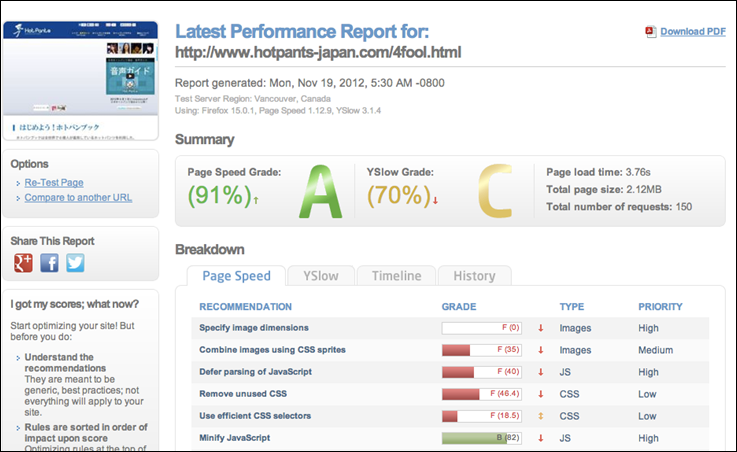Click the F (46.4) grade bar

[x=481, y=394]
